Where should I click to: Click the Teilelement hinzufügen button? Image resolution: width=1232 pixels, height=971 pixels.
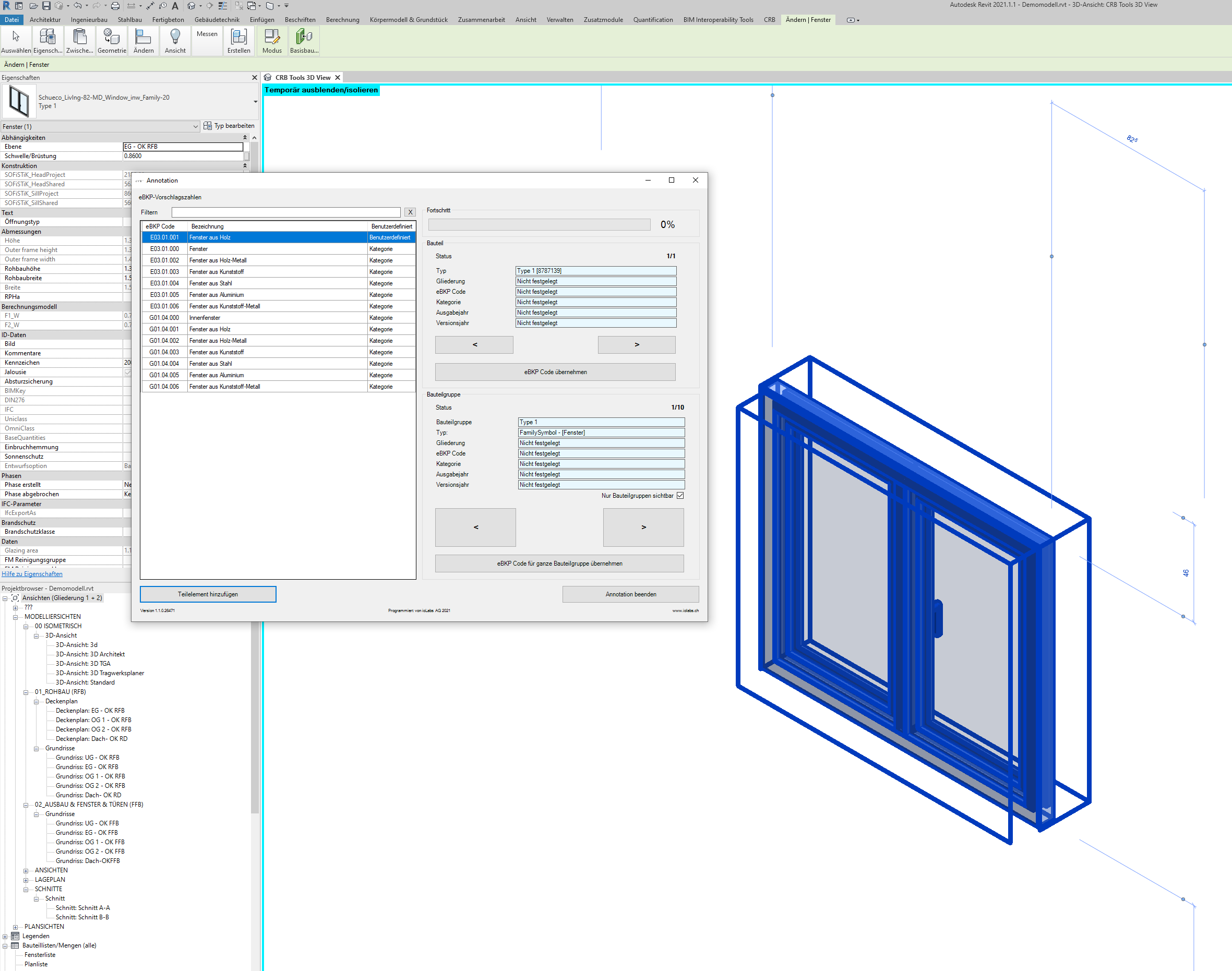pos(208,594)
